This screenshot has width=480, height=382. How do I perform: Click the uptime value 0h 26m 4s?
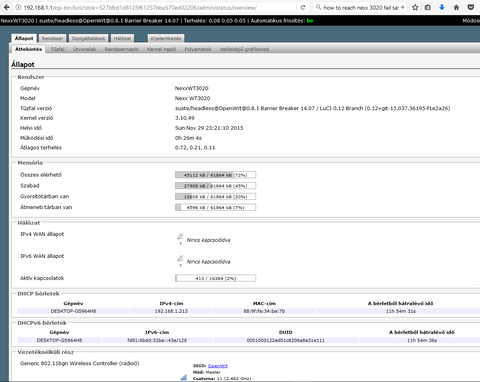pos(188,138)
